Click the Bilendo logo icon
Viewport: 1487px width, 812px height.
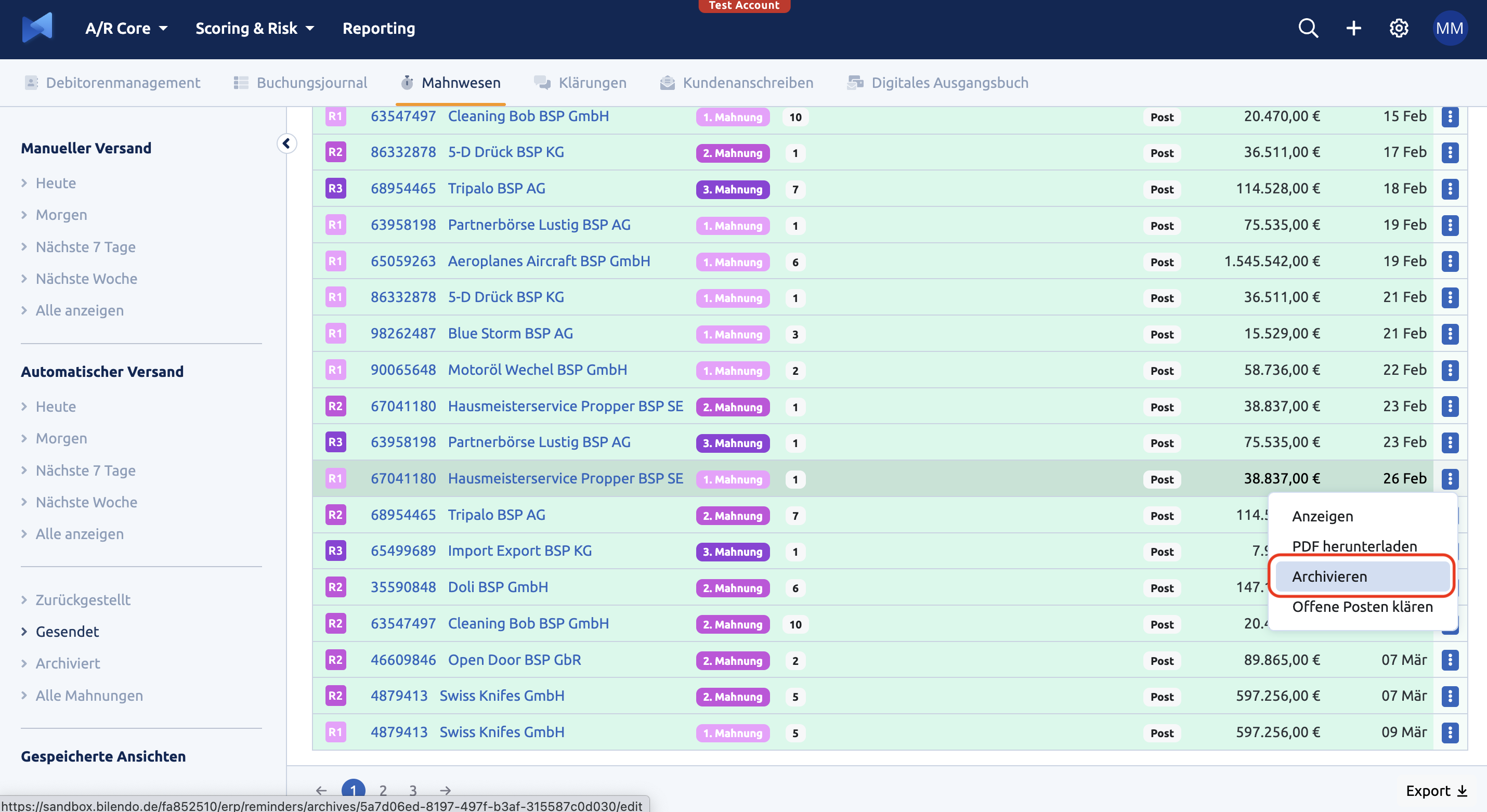[37, 28]
